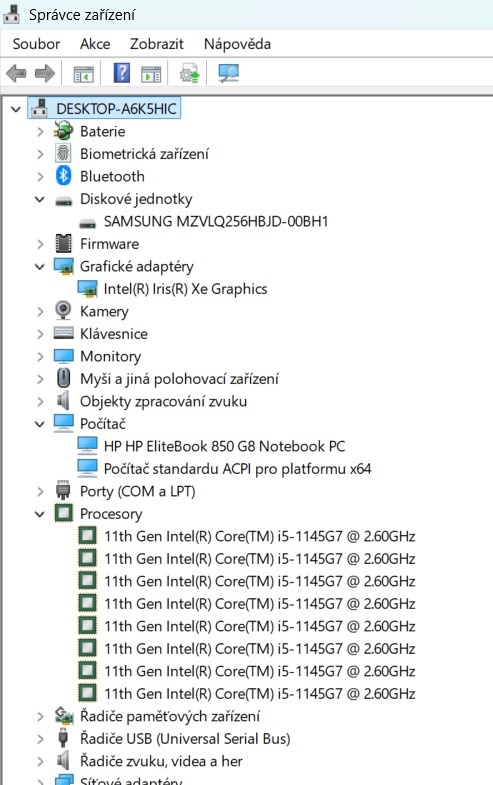The width and height of the screenshot is (493, 785).
Task: Click the Řadiče zvuku, videa a her label
Action: pyautogui.click(x=161, y=761)
